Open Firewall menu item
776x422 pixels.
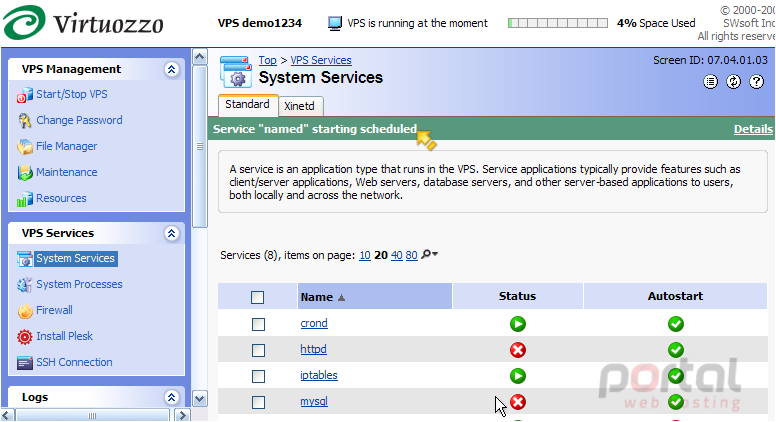tap(54, 310)
